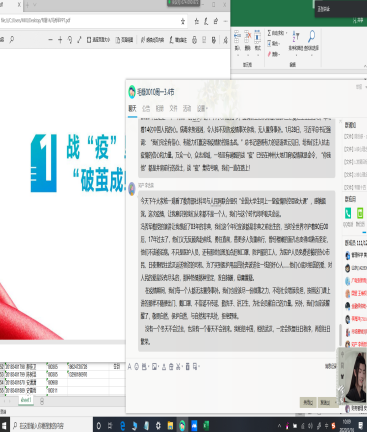Favorite the PDF page using star icon

(183, 21)
